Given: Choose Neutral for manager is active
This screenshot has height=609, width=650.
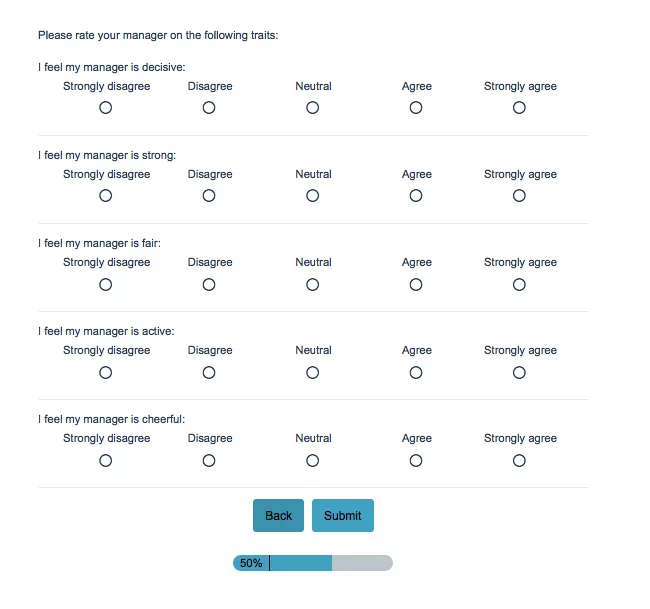Looking at the screenshot, I should tap(313, 372).
